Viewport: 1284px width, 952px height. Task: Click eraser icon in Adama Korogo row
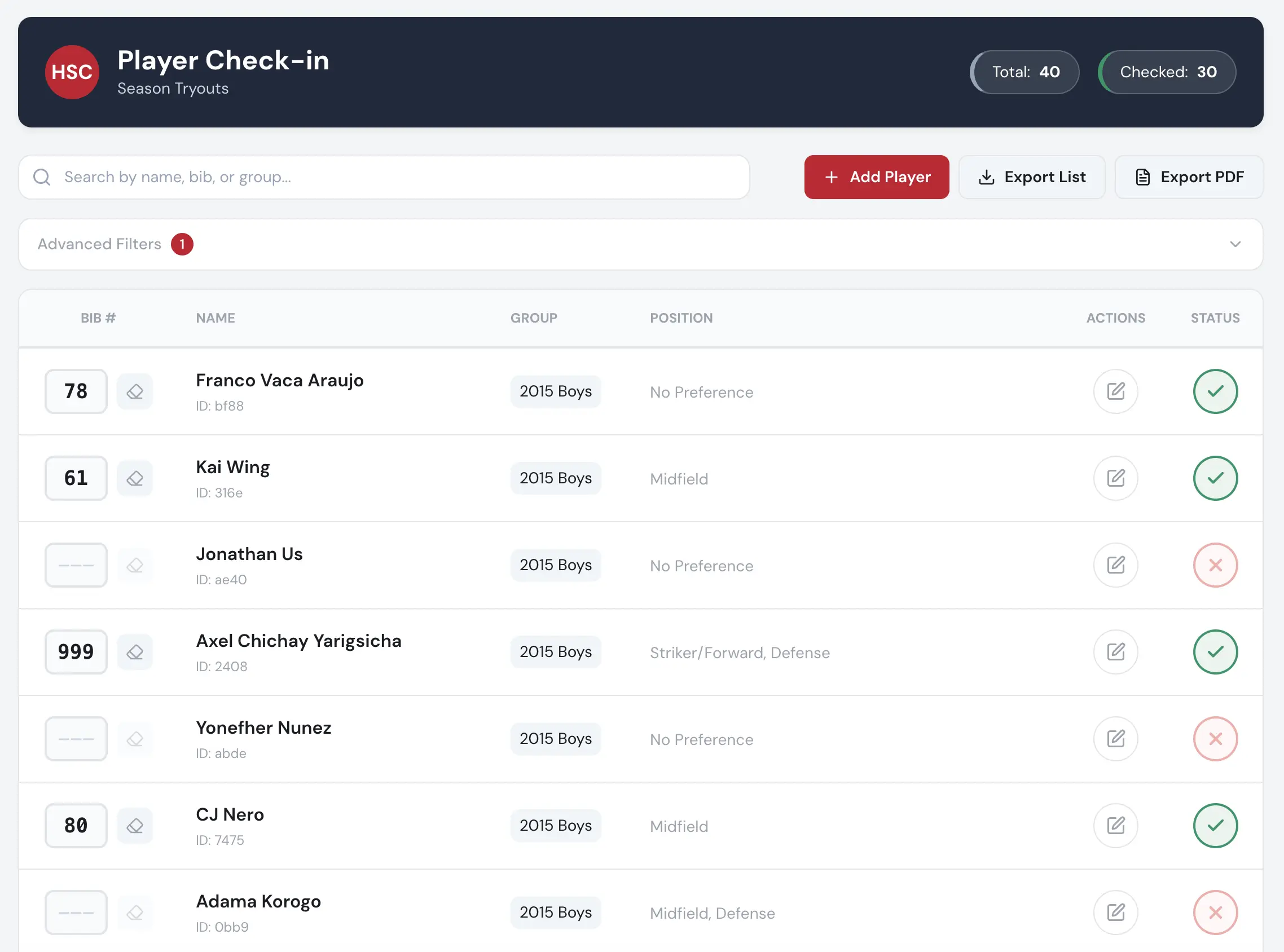(x=135, y=913)
